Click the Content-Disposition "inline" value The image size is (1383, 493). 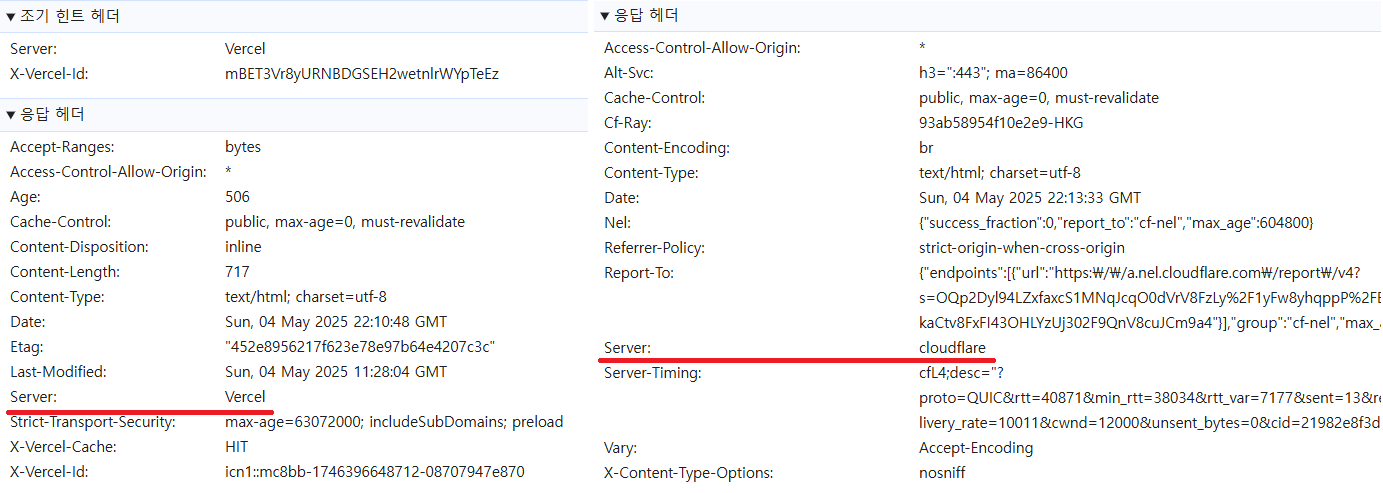(x=243, y=247)
